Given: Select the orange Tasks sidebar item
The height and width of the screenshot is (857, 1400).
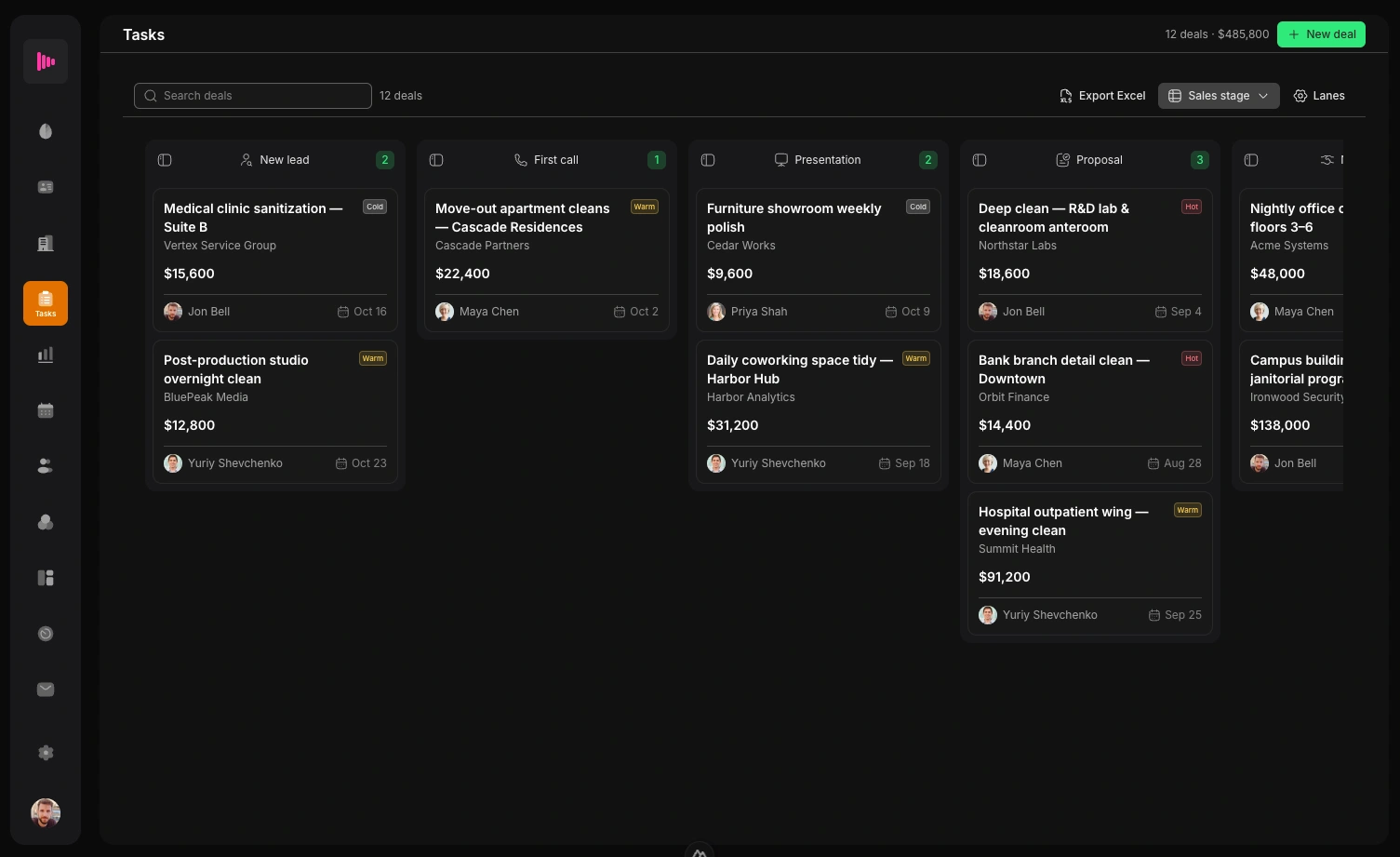Looking at the screenshot, I should tap(46, 303).
